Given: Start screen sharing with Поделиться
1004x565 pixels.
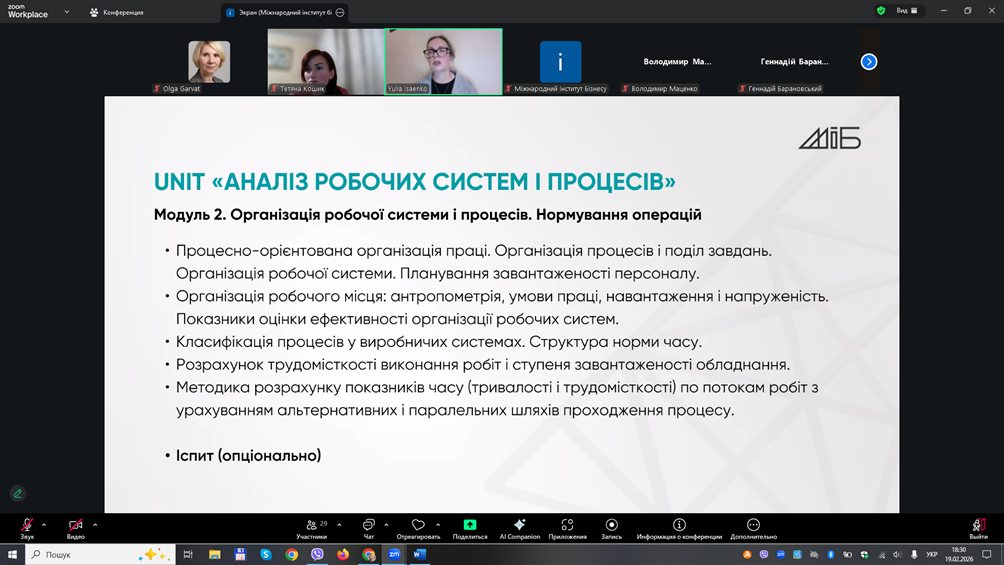Looking at the screenshot, I should pyautogui.click(x=469, y=526).
